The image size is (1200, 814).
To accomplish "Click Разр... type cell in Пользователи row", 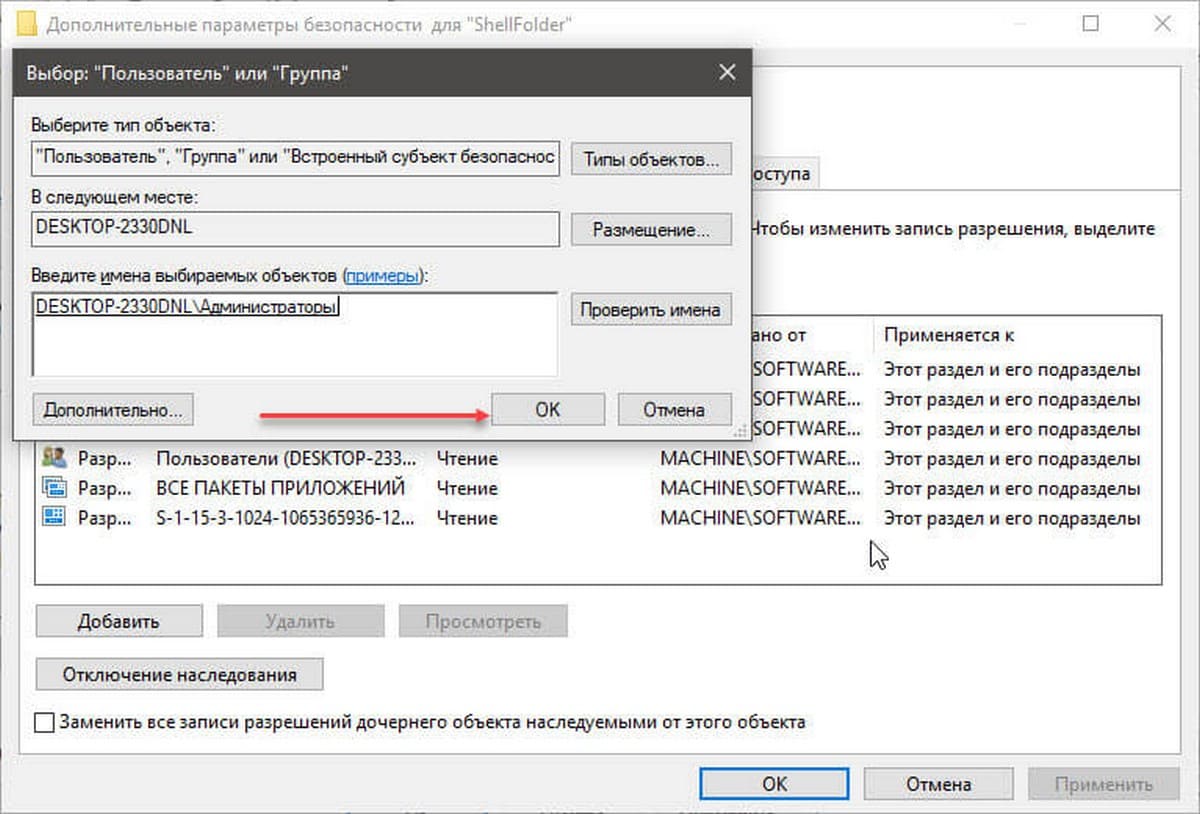I will click(x=105, y=459).
